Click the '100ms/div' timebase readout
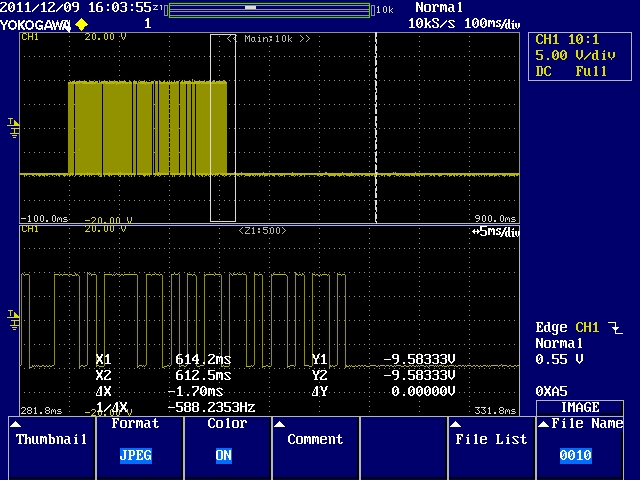The image size is (640, 480). click(x=492, y=23)
